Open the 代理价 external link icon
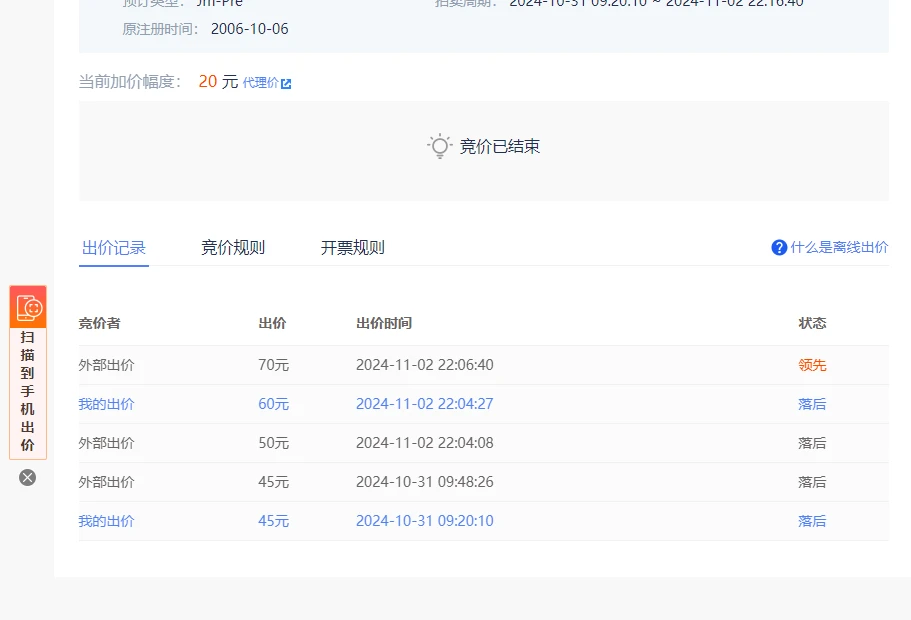The height and width of the screenshot is (620, 911). coord(286,84)
